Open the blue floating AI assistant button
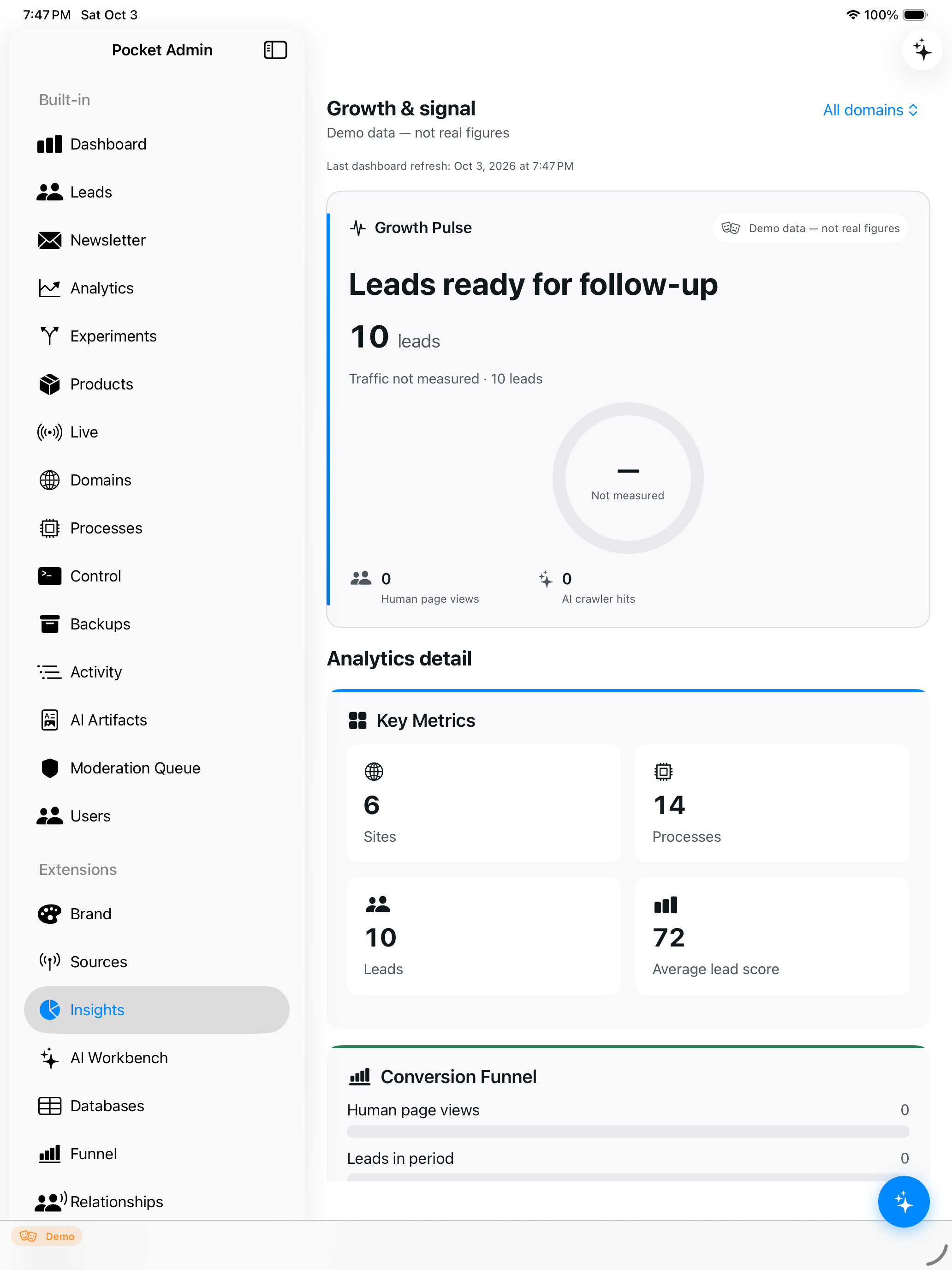952x1270 pixels. (x=903, y=1201)
